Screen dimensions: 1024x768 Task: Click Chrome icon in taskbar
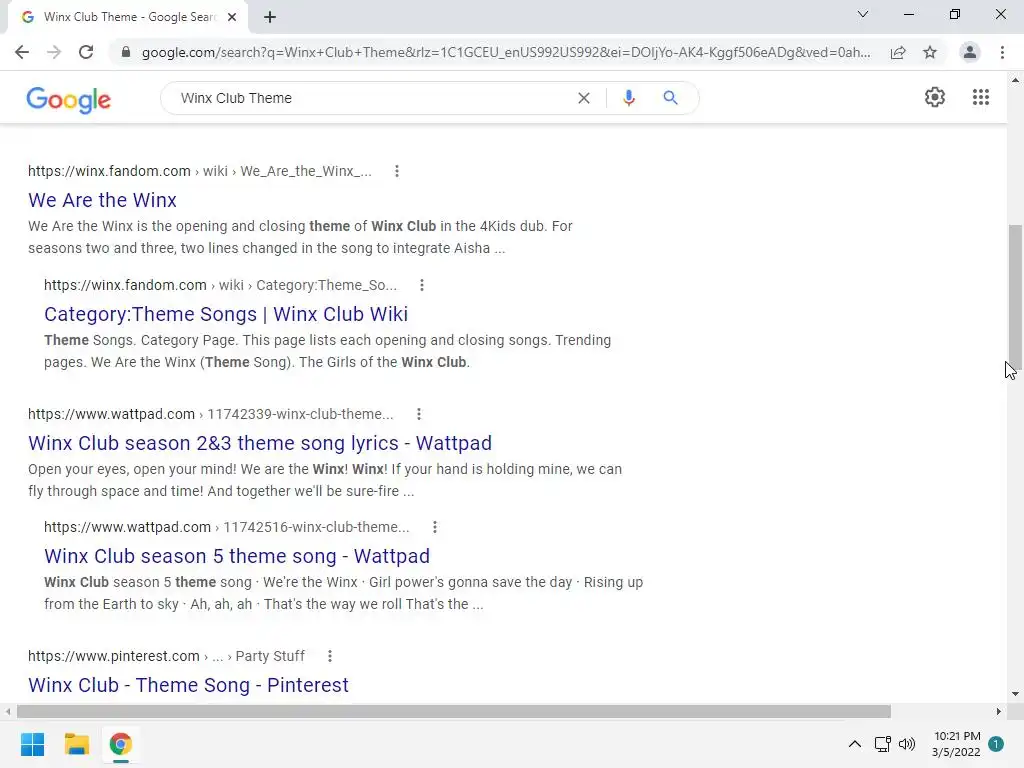pyautogui.click(x=120, y=744)
